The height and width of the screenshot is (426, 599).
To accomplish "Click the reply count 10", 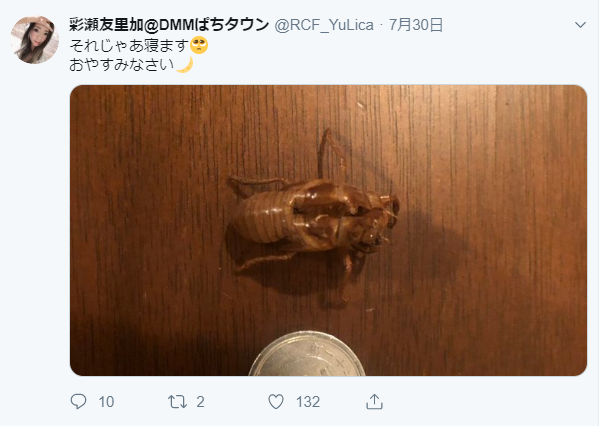I will (x=106, y=402).
